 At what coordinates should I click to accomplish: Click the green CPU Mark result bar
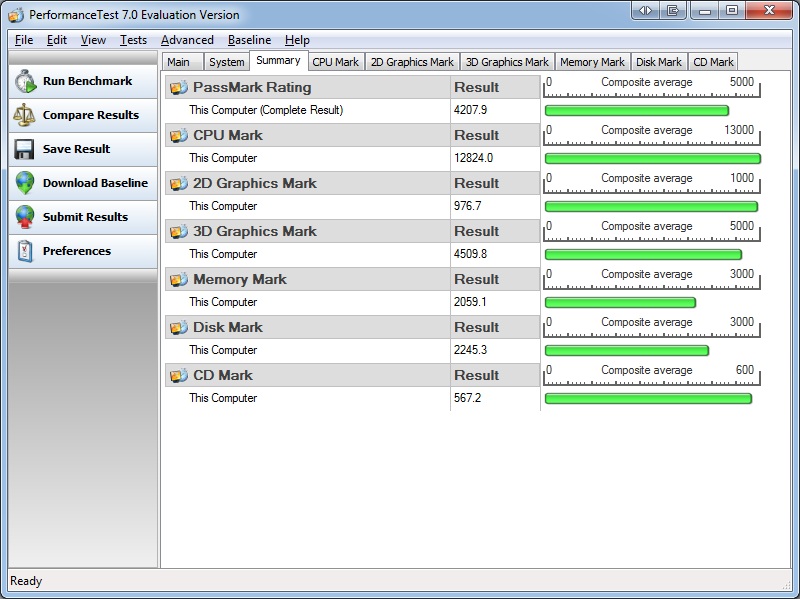pos(652,159)
